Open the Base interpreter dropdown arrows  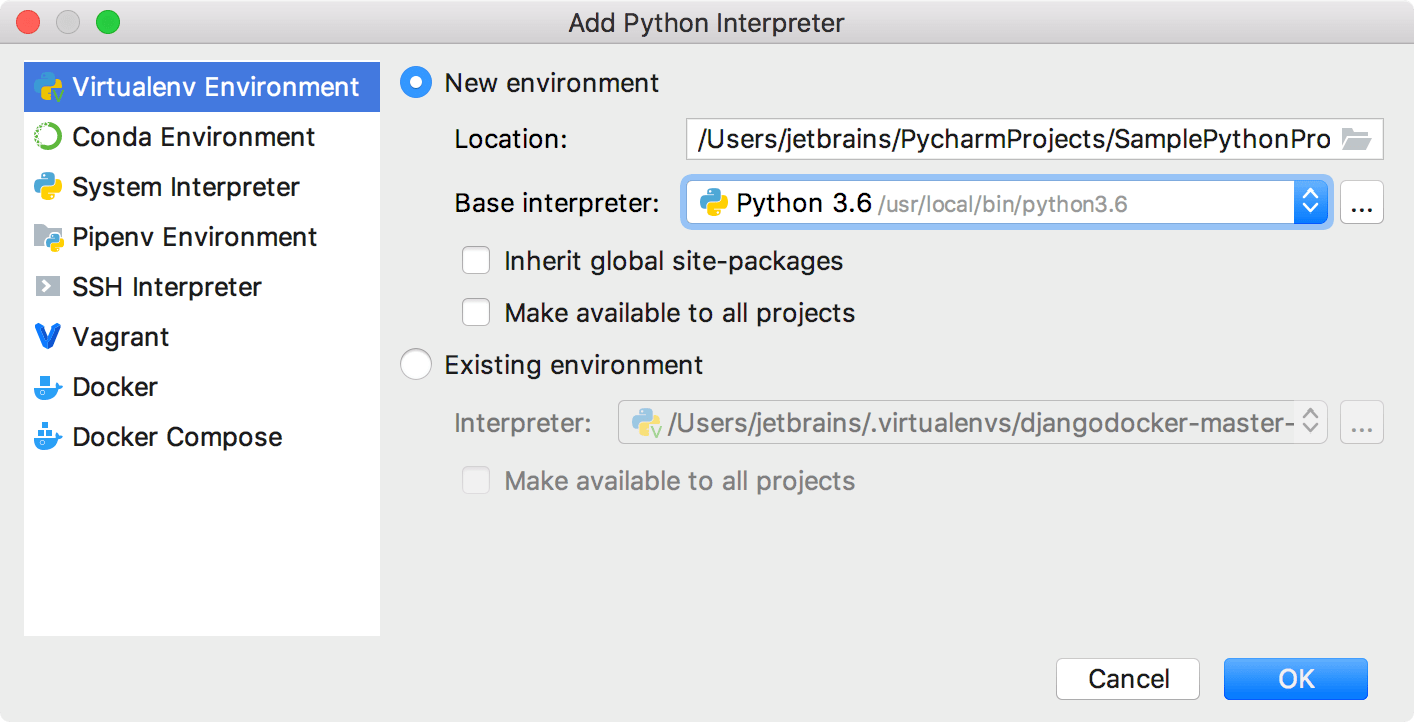pyautogui.click(x=1309, y=203)
